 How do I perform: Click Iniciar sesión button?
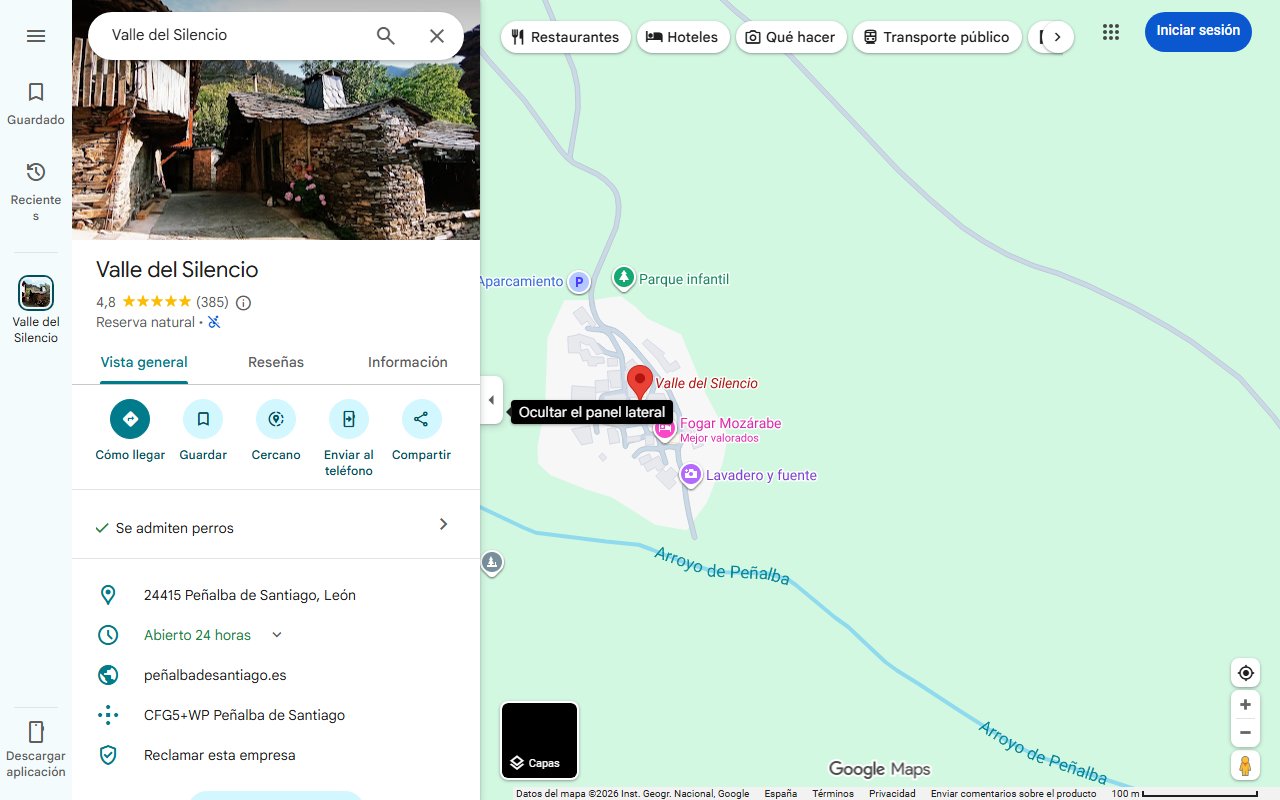pos(1197,31)
